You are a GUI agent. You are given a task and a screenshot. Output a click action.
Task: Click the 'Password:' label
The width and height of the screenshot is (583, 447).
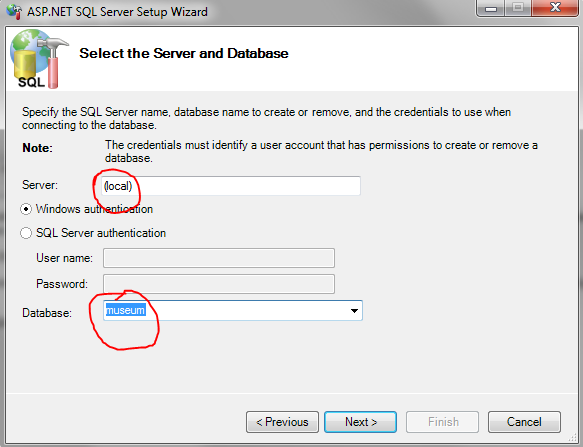62,284
